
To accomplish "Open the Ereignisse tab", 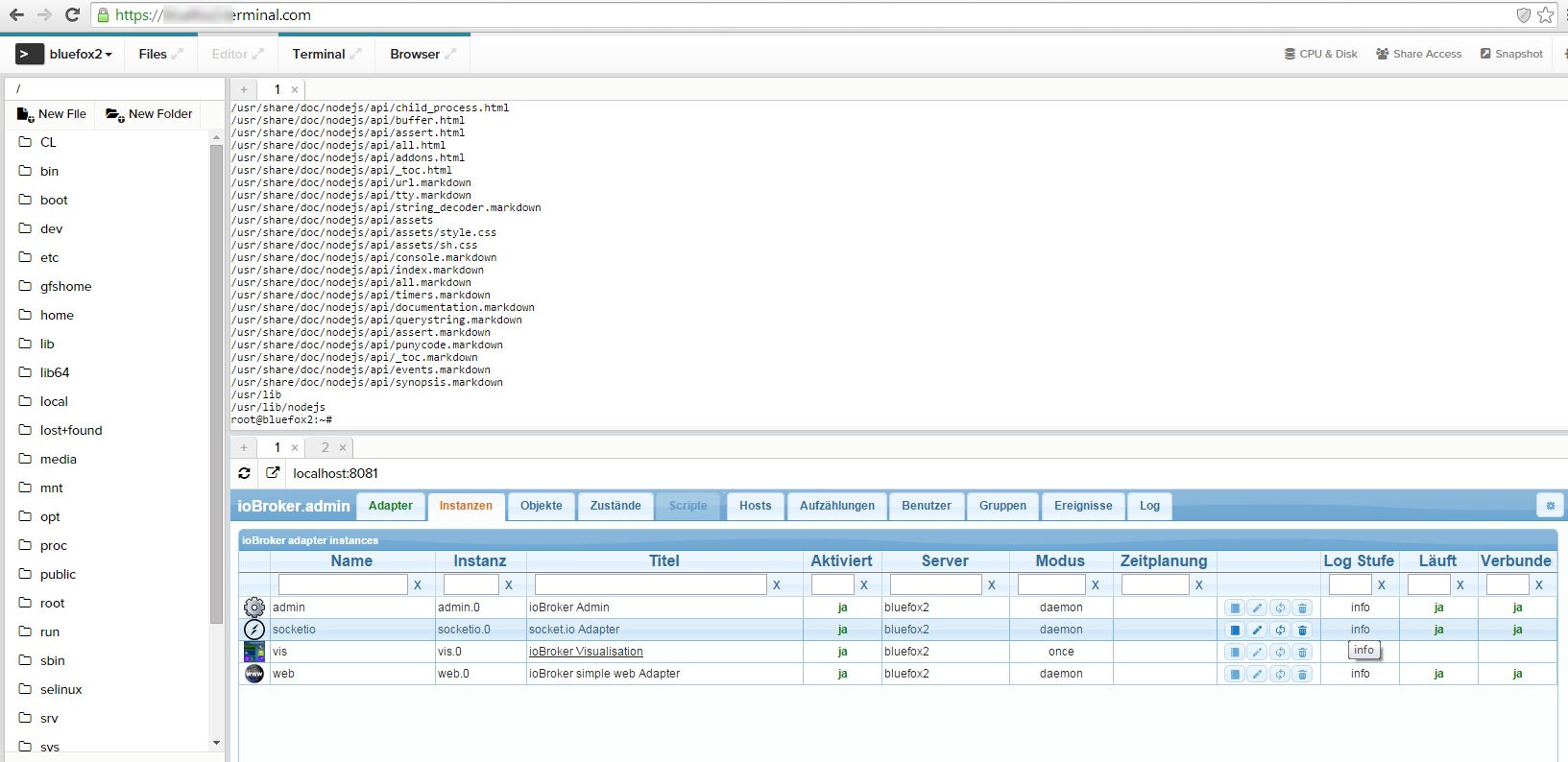I will pos(1083,506).
